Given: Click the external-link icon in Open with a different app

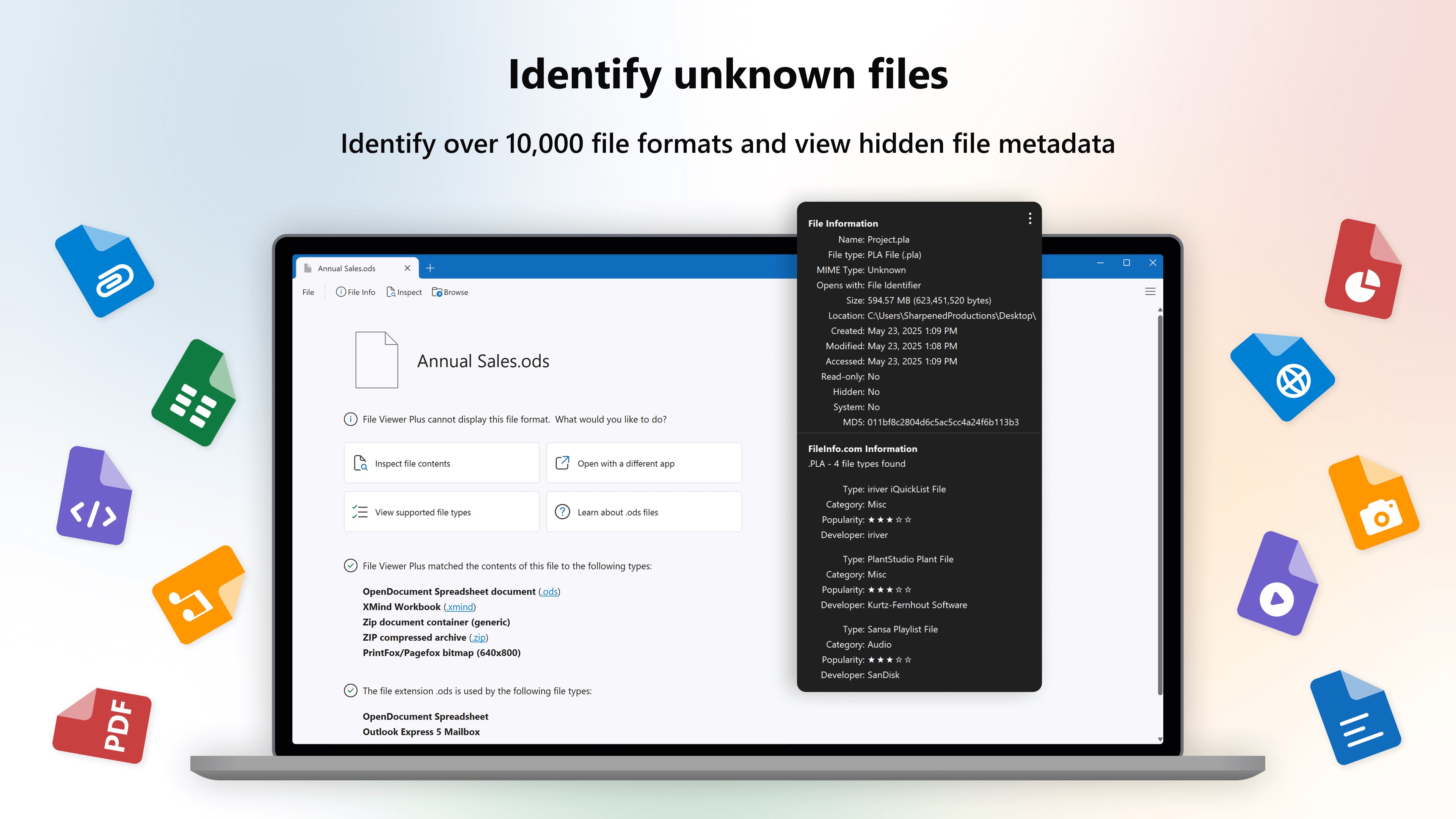Looking at the screenshot, I should coord(562,463).
